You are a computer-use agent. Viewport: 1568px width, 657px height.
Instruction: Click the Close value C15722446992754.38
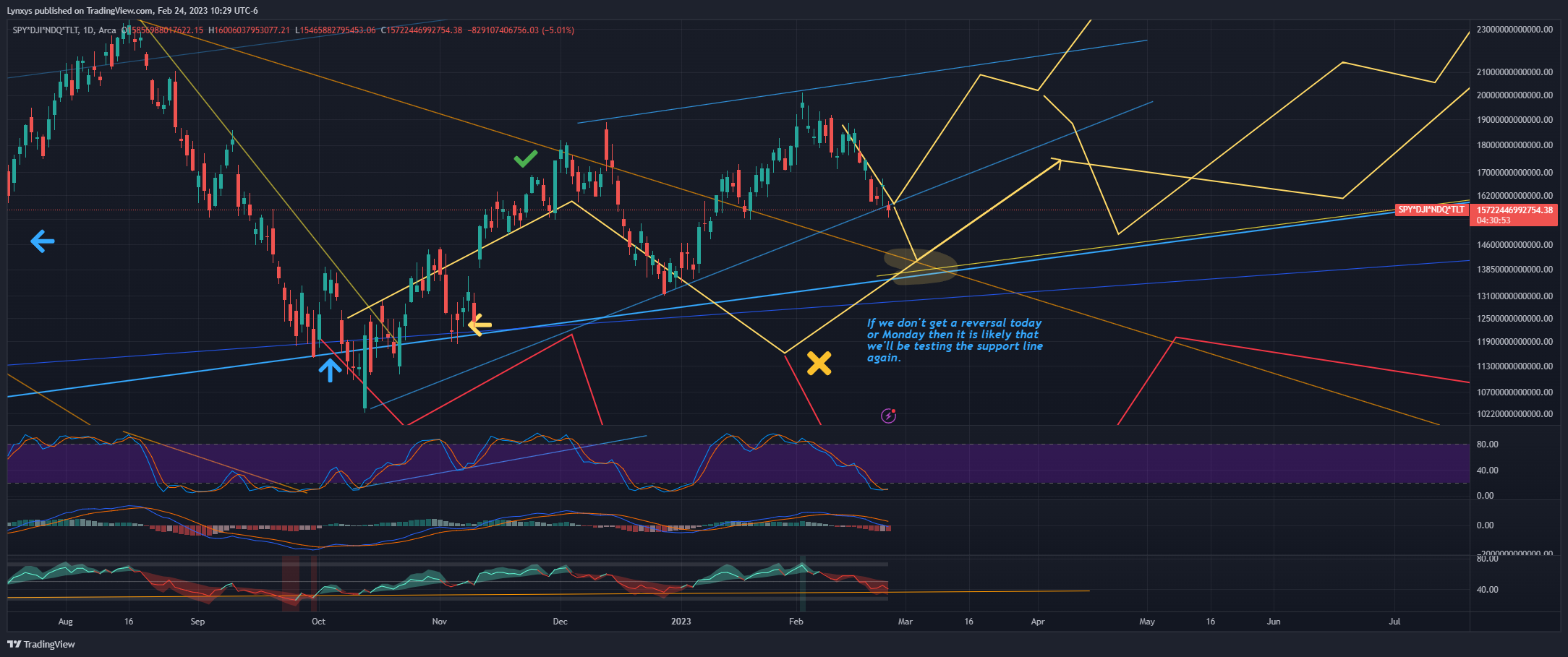(x=422, y=30)
